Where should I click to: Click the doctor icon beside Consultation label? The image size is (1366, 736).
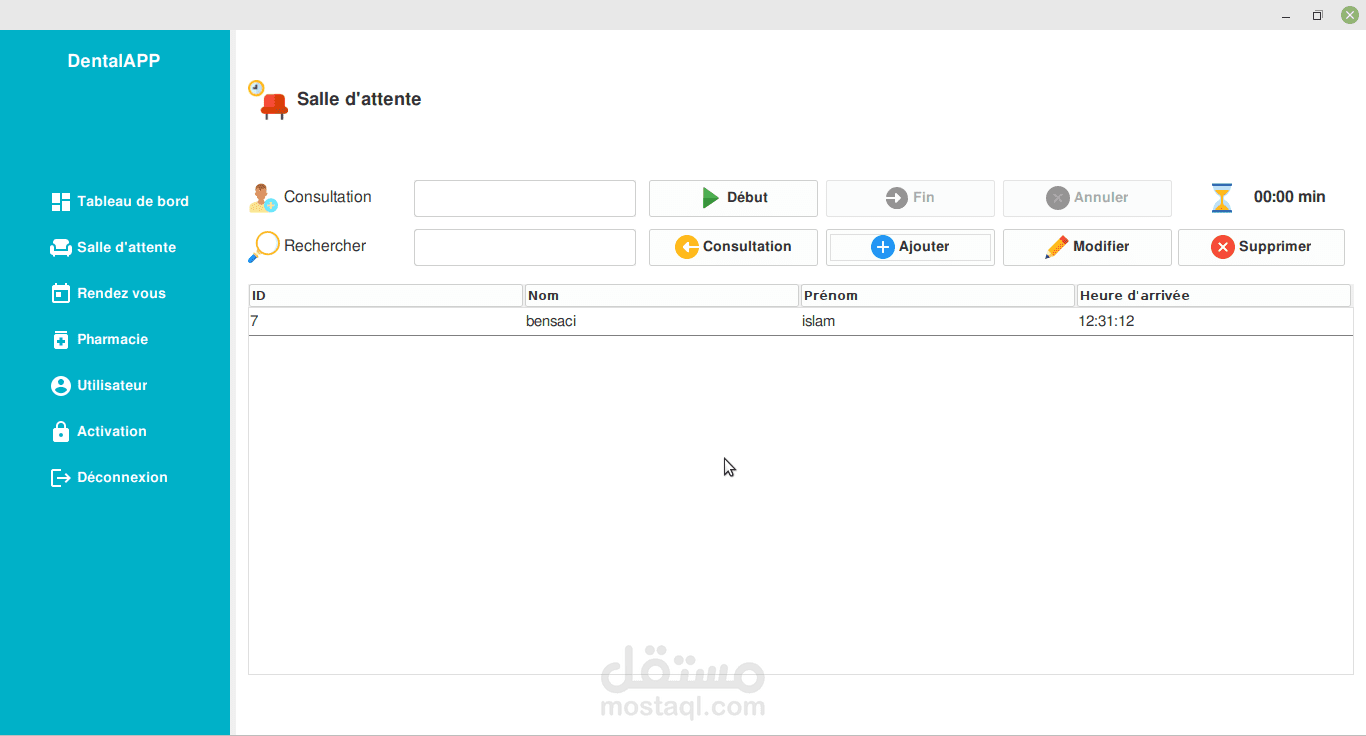coord(263,198)
